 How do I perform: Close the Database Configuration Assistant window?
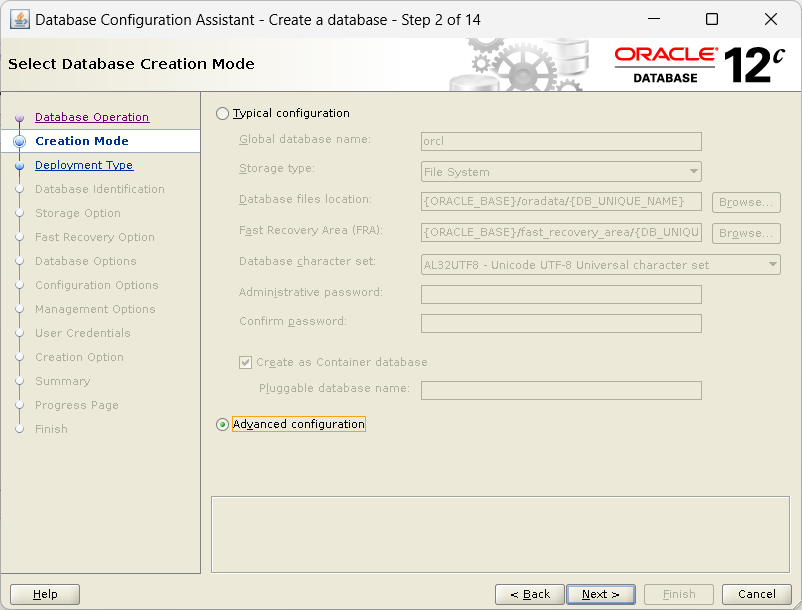(770, 19)
